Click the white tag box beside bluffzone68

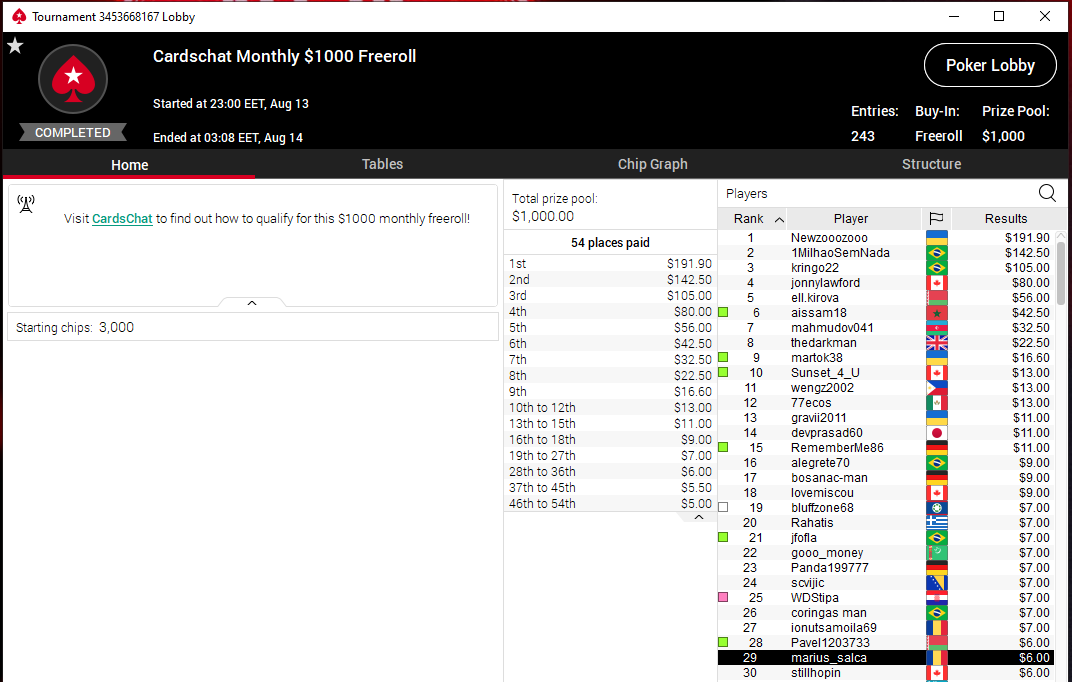point(723,508)
